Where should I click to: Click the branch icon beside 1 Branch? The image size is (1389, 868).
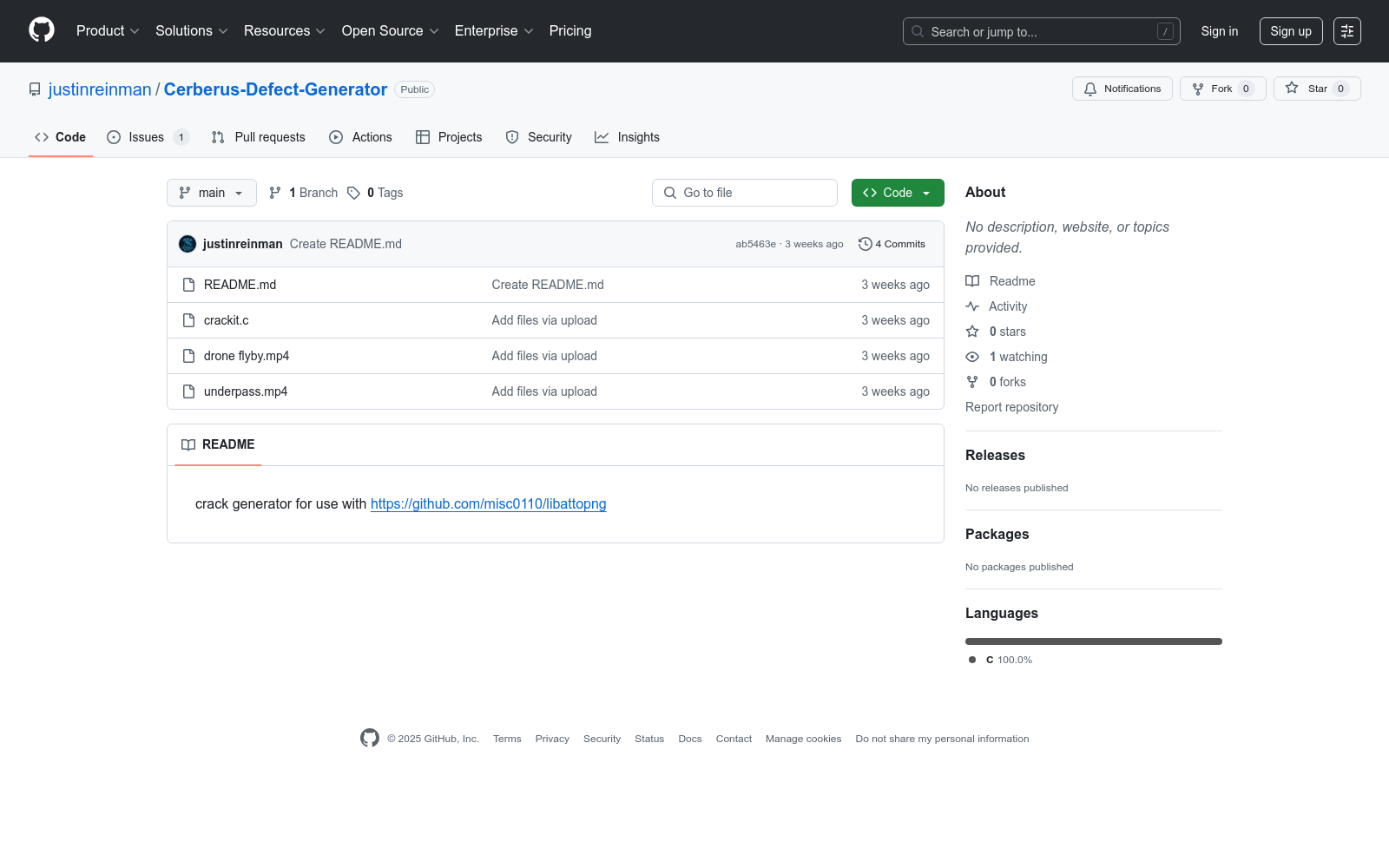pos(275,193)
